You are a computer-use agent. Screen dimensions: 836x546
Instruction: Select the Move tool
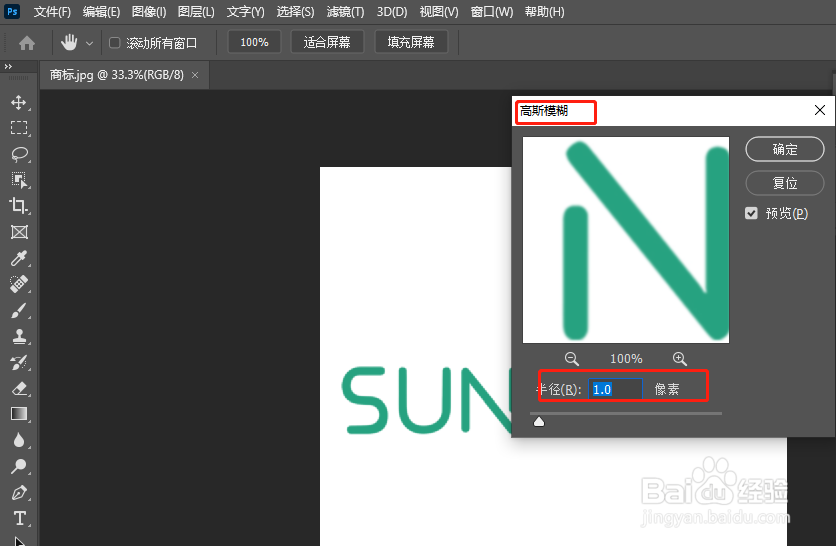19,102
